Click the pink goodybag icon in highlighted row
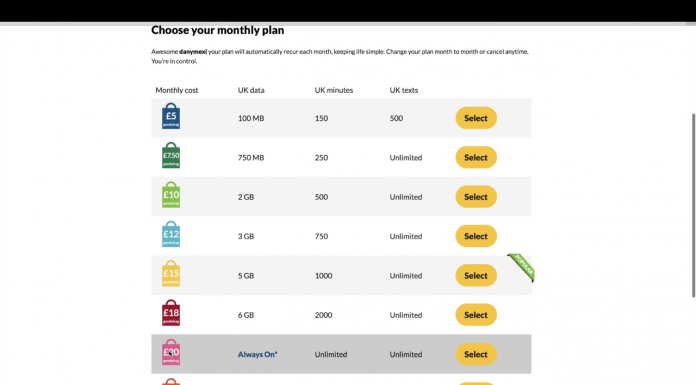This screenshot has height=385, width=696. (x=171, y=352)
